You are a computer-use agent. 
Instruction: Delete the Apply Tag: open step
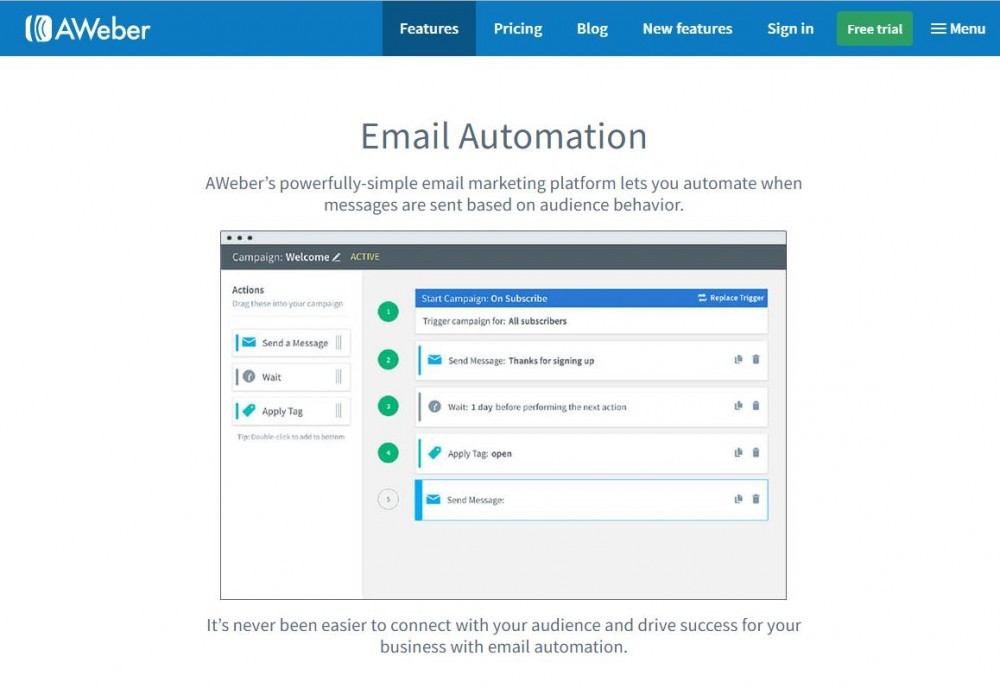coord(756,453)
